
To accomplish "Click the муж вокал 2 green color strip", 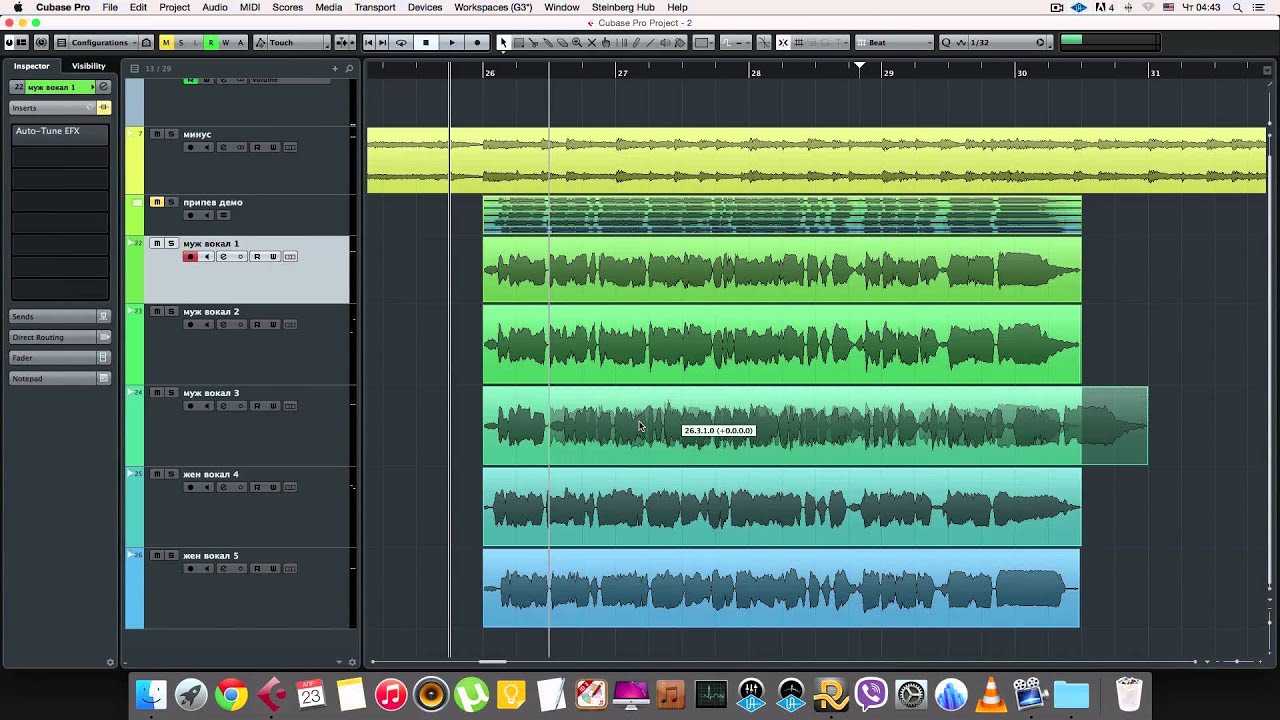I will (134, 344).
